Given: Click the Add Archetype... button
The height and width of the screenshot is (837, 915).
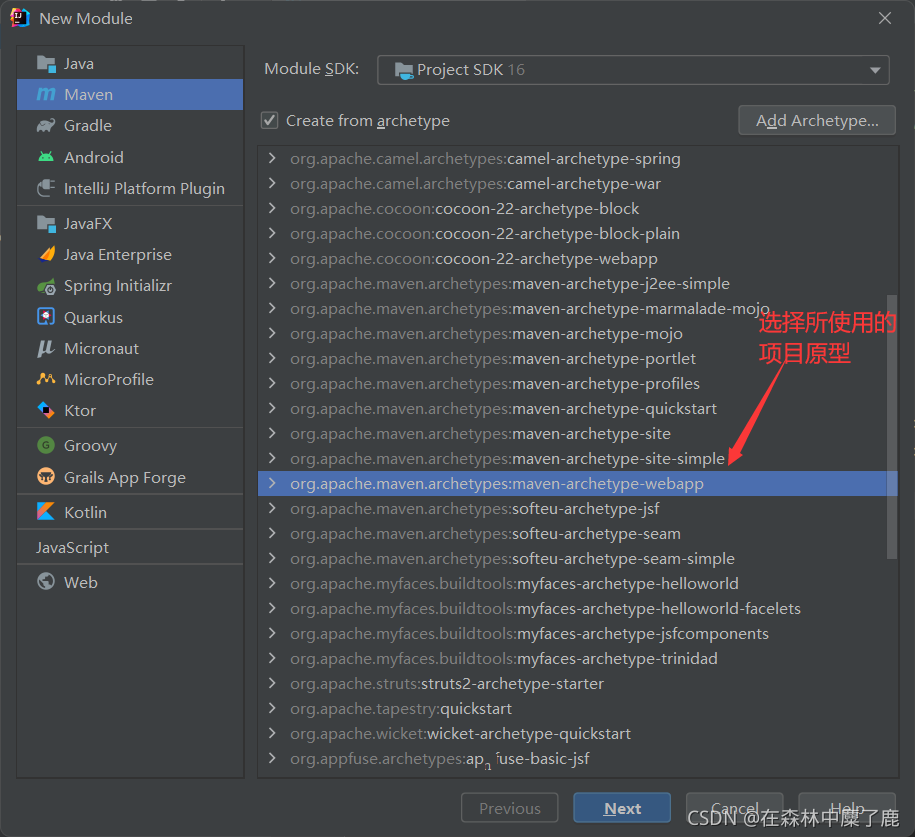Looking at the screenshot, I should tap(817, 120).
